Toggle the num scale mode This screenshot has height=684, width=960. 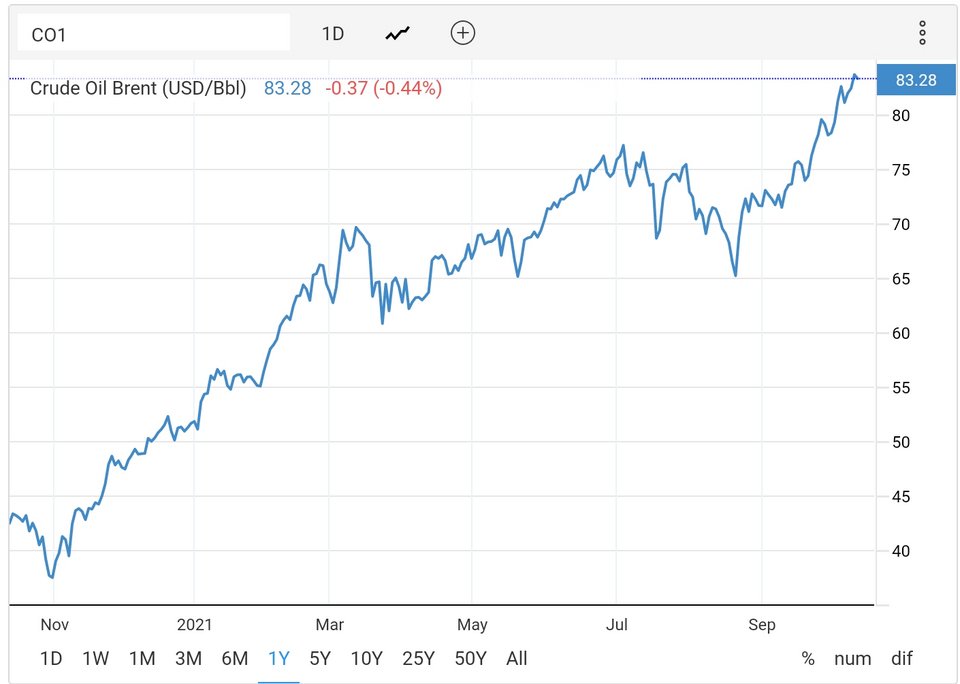tap(853, 658)
